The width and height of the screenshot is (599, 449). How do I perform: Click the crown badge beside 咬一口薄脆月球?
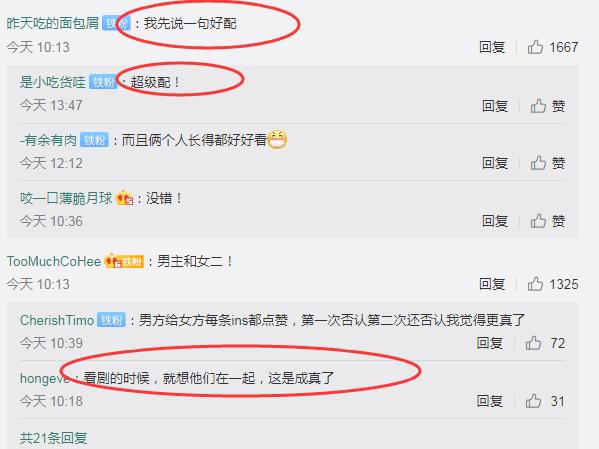click(x=125, y=198)
